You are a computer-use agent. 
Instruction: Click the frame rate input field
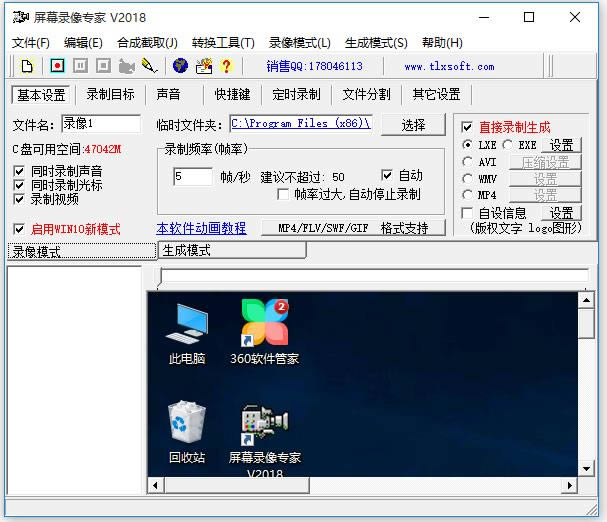[192, 177]
